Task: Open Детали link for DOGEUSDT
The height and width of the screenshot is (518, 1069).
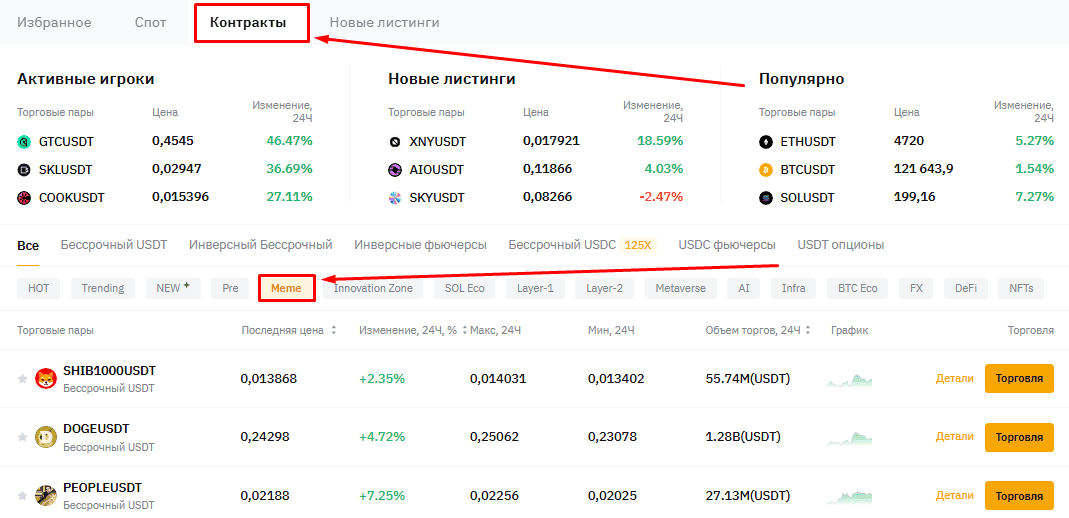Action: 954,437
